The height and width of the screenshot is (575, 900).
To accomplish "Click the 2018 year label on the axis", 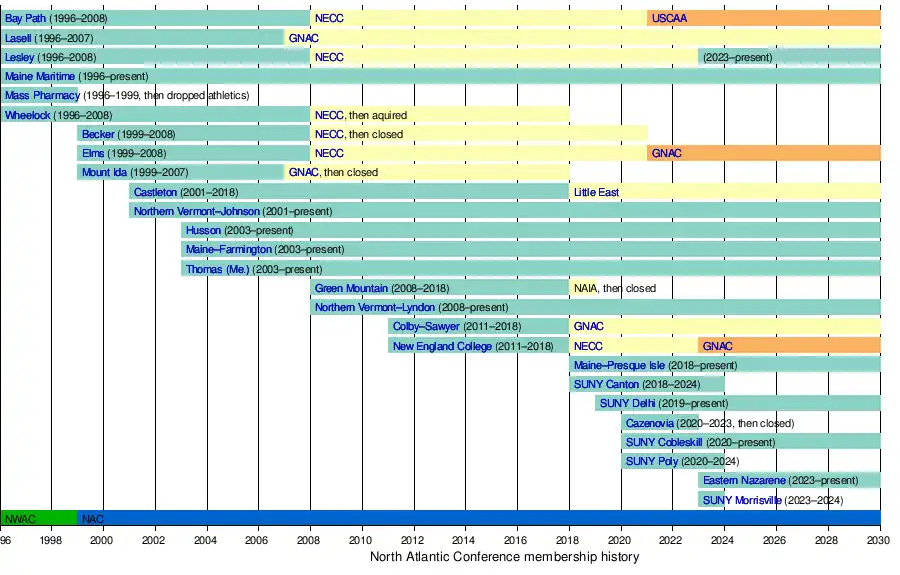I will pos(569,541).
